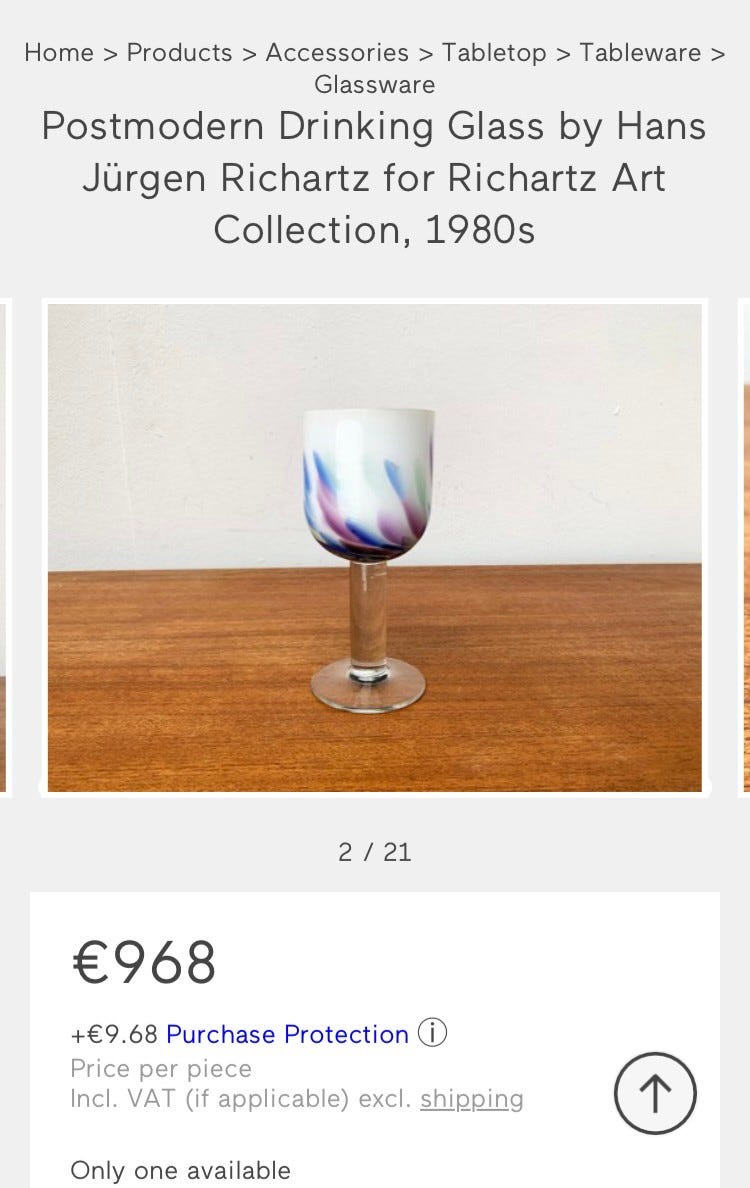Click the scroll-to-top arrow button

655,1093
